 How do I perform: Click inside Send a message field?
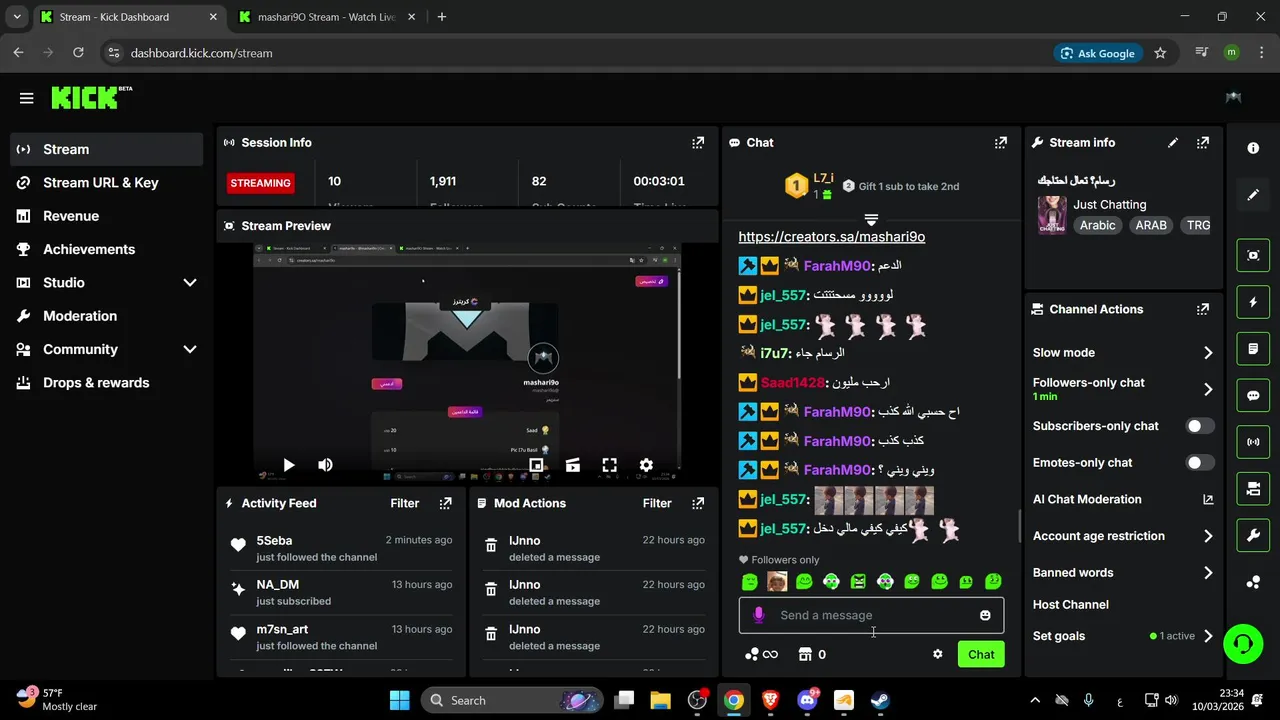pyautogui.click(x=871, y=615)
